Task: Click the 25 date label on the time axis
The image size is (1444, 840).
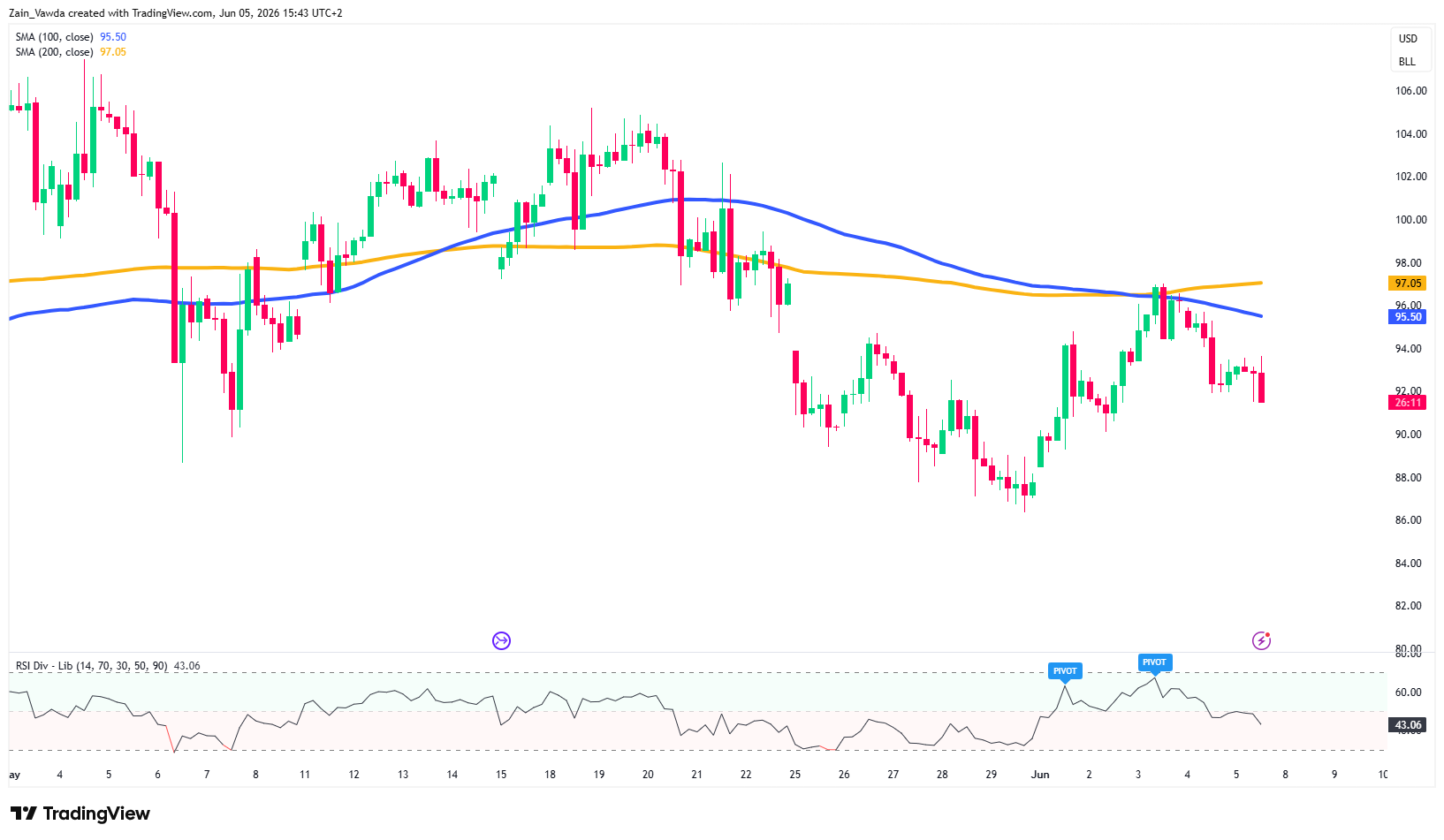Action: click(795, 775)
